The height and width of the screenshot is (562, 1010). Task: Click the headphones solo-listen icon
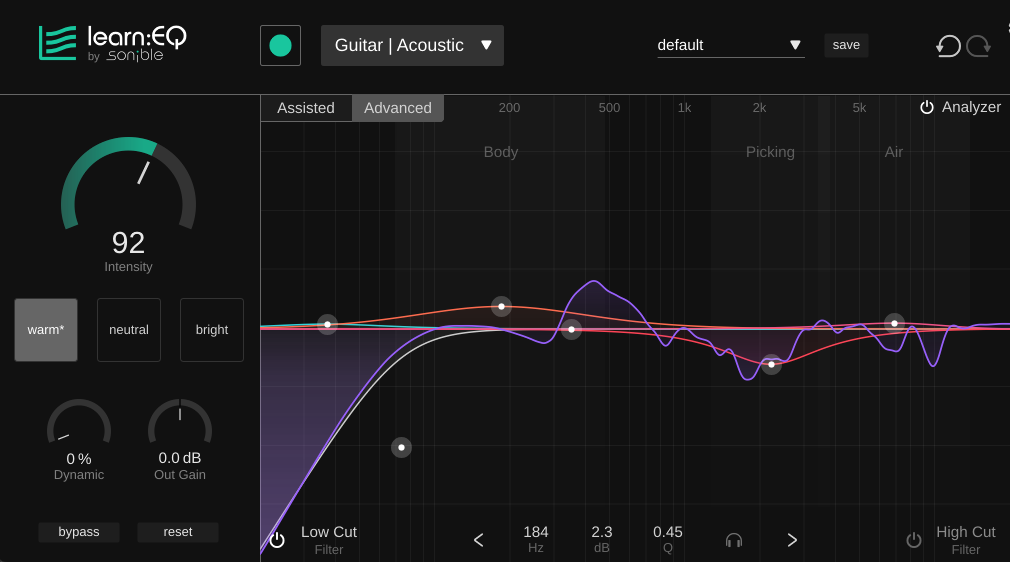pyautogui.click(x=734, y=540)
